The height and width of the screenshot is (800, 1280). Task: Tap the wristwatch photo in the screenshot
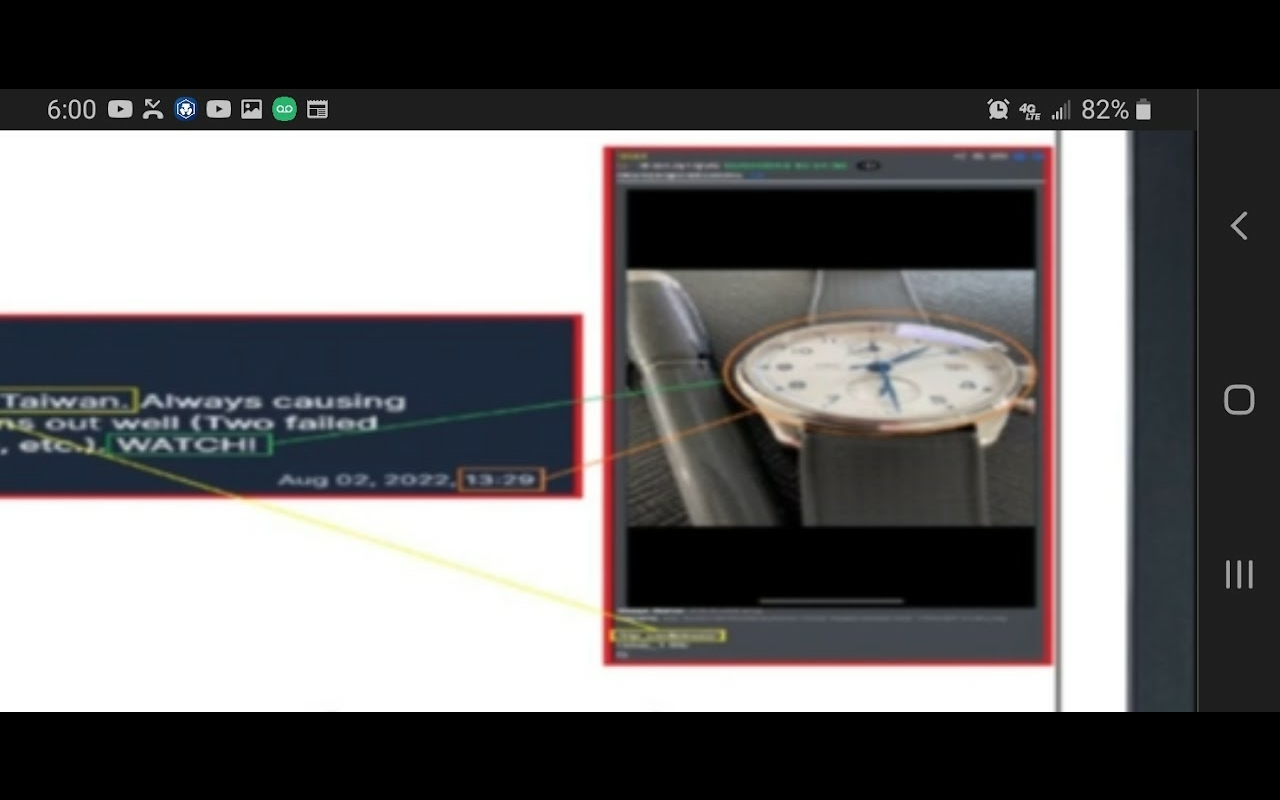[831, 397]
